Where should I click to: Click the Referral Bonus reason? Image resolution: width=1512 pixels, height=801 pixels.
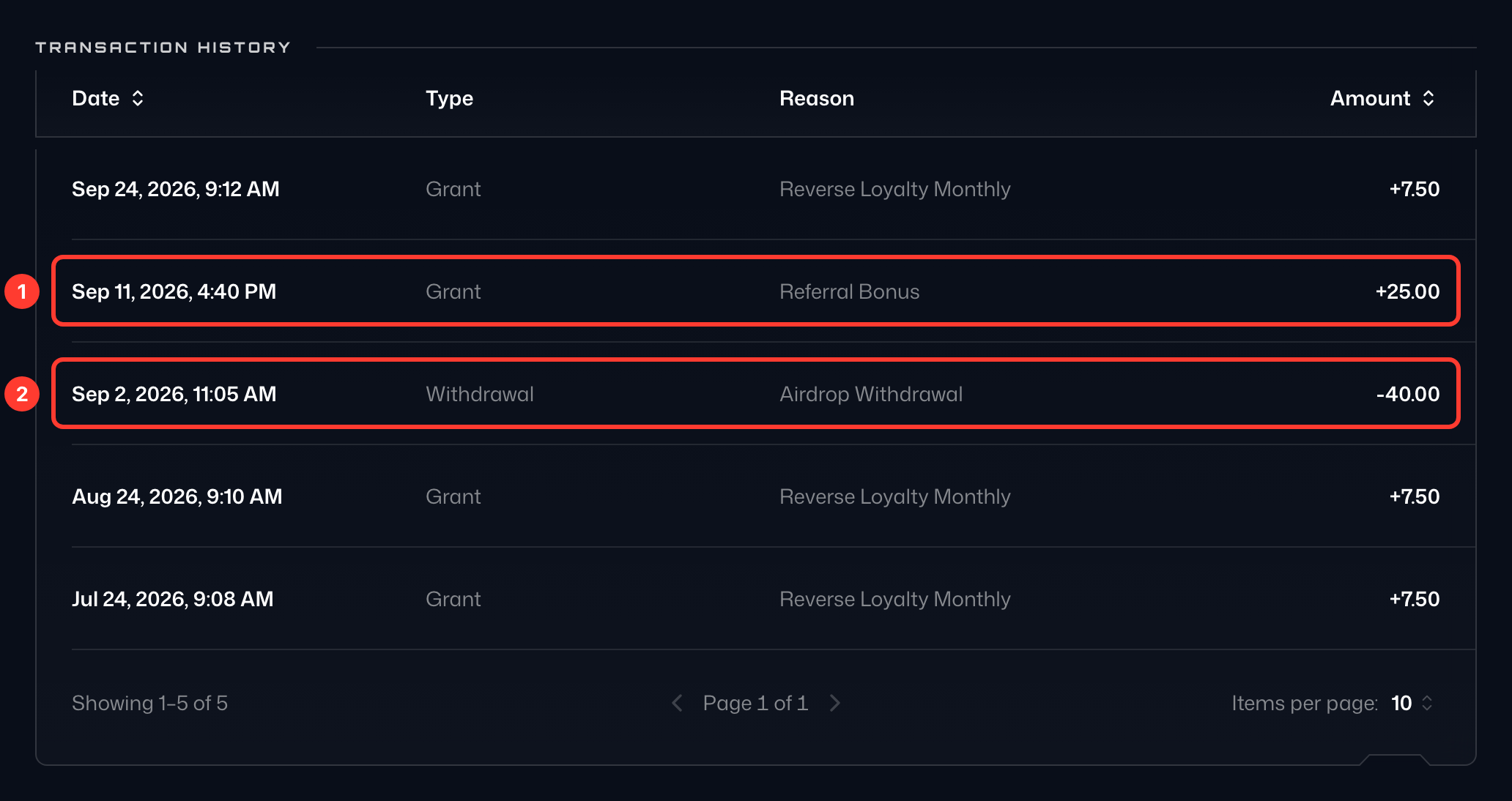pos(849,291)
